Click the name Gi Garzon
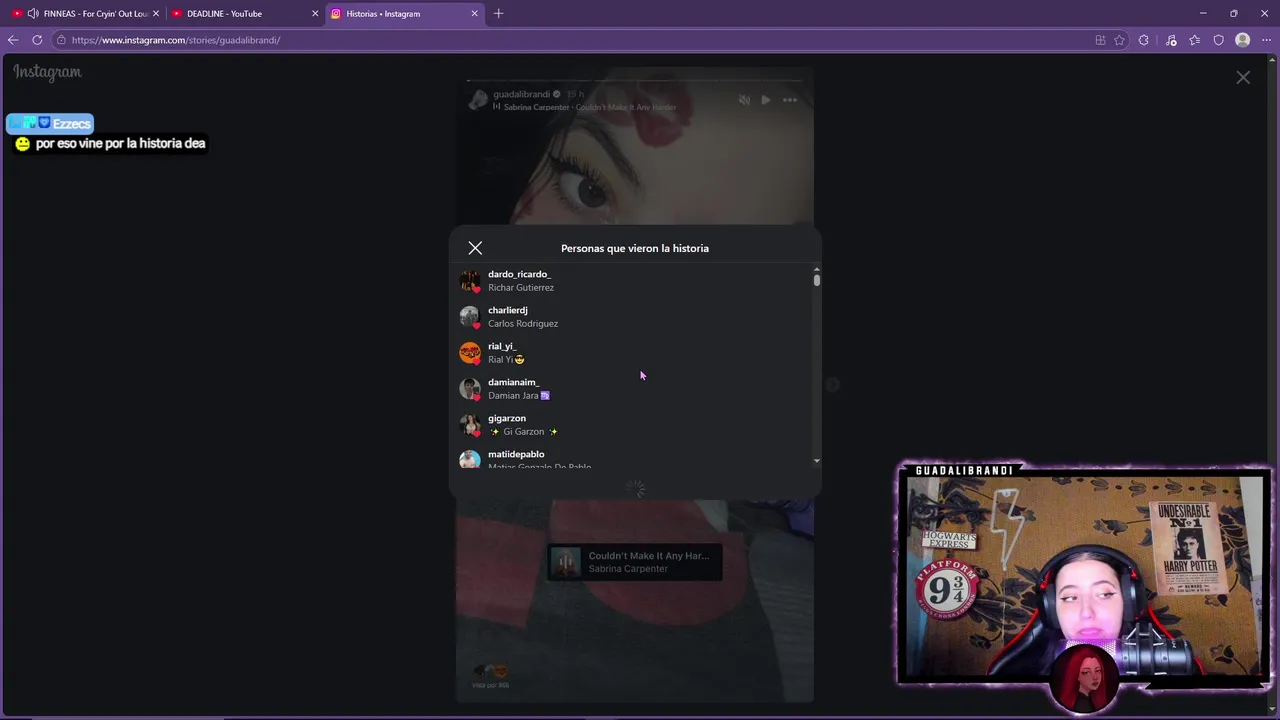The height and width of the screenshot is (720, 1280). tap(523, 432)
